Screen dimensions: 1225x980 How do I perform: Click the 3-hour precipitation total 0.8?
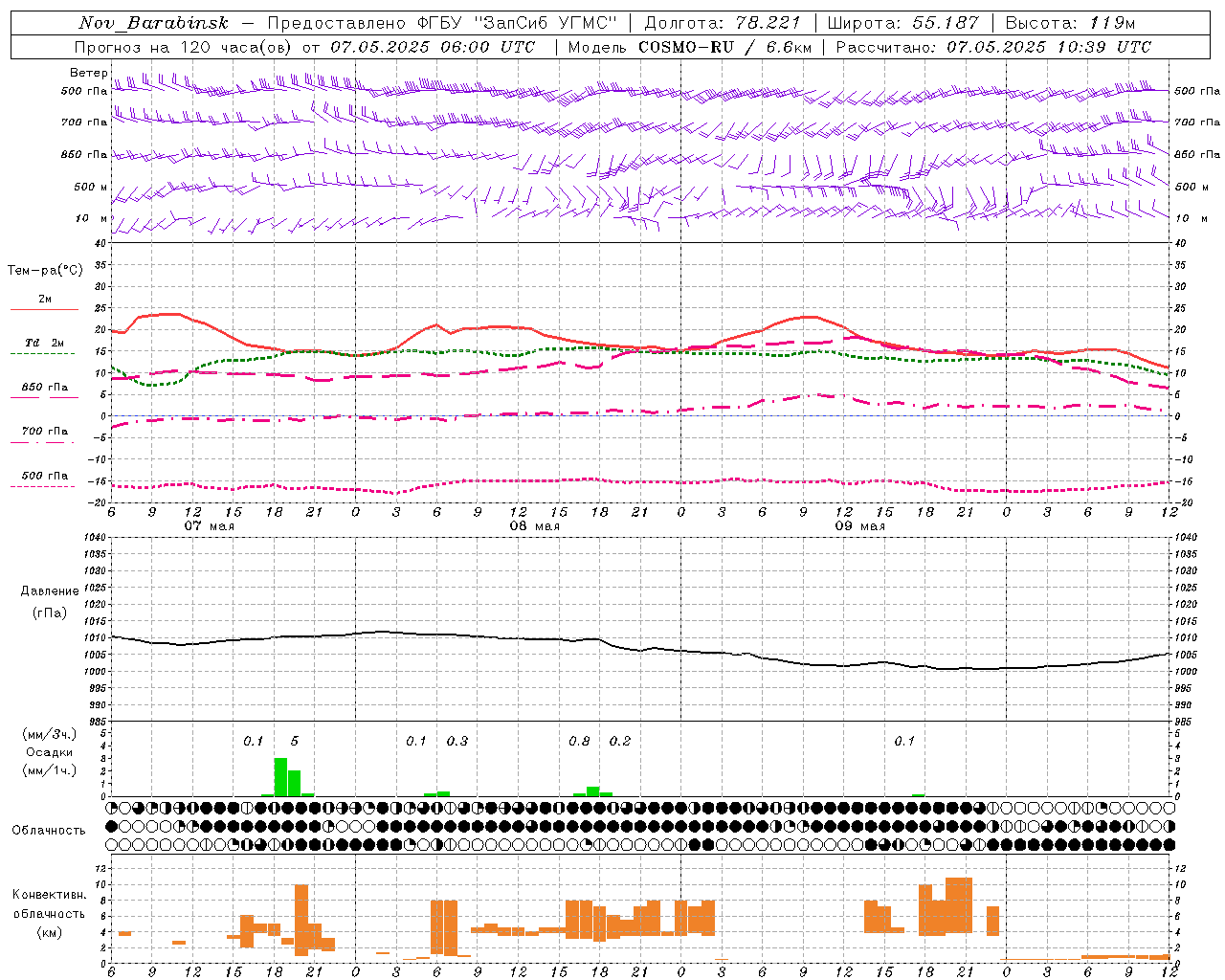(x=579, y=742)
